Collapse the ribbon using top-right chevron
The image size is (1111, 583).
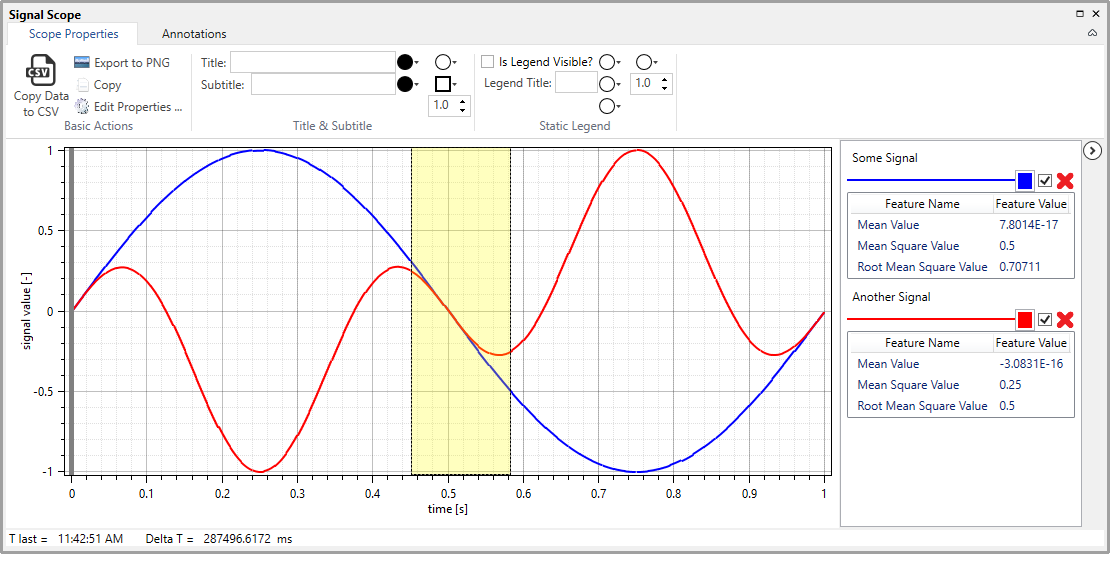[x=1092, y=34]
